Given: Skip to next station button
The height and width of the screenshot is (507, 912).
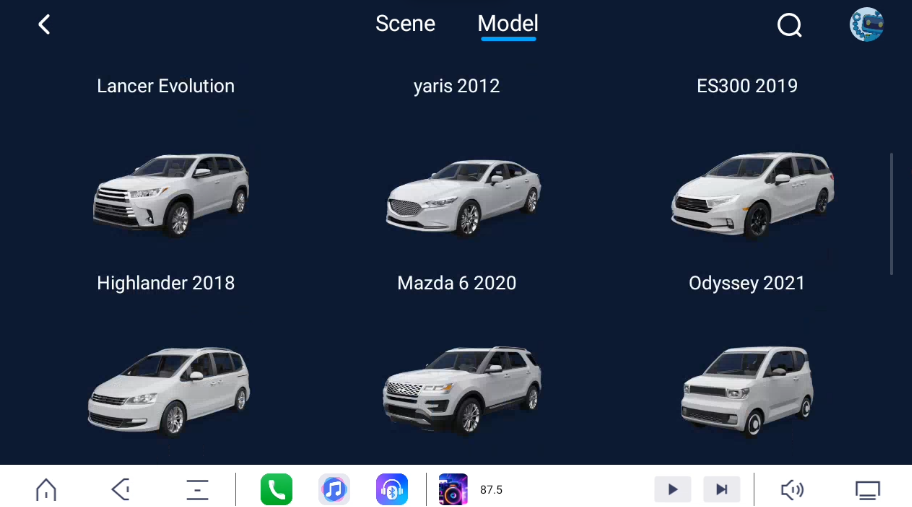Looking at the screenshot, I should (722, 490).
